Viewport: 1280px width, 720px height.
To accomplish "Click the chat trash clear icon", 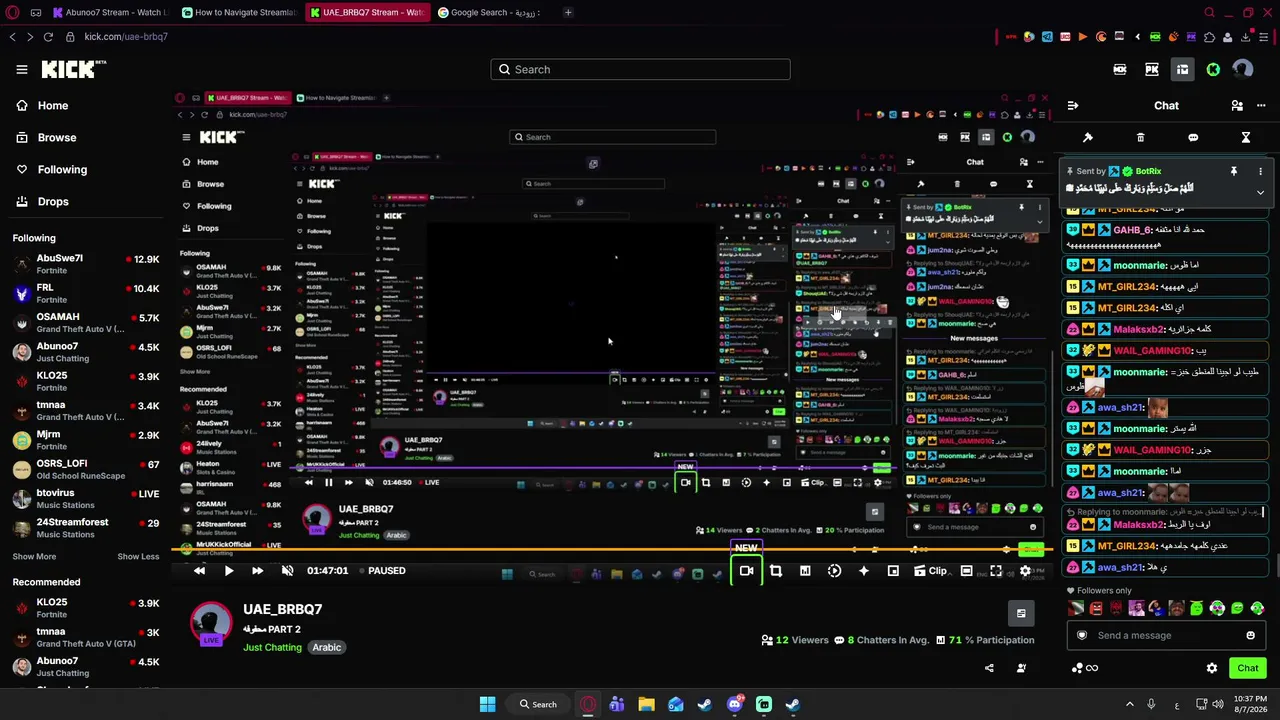I will 1140,137.
